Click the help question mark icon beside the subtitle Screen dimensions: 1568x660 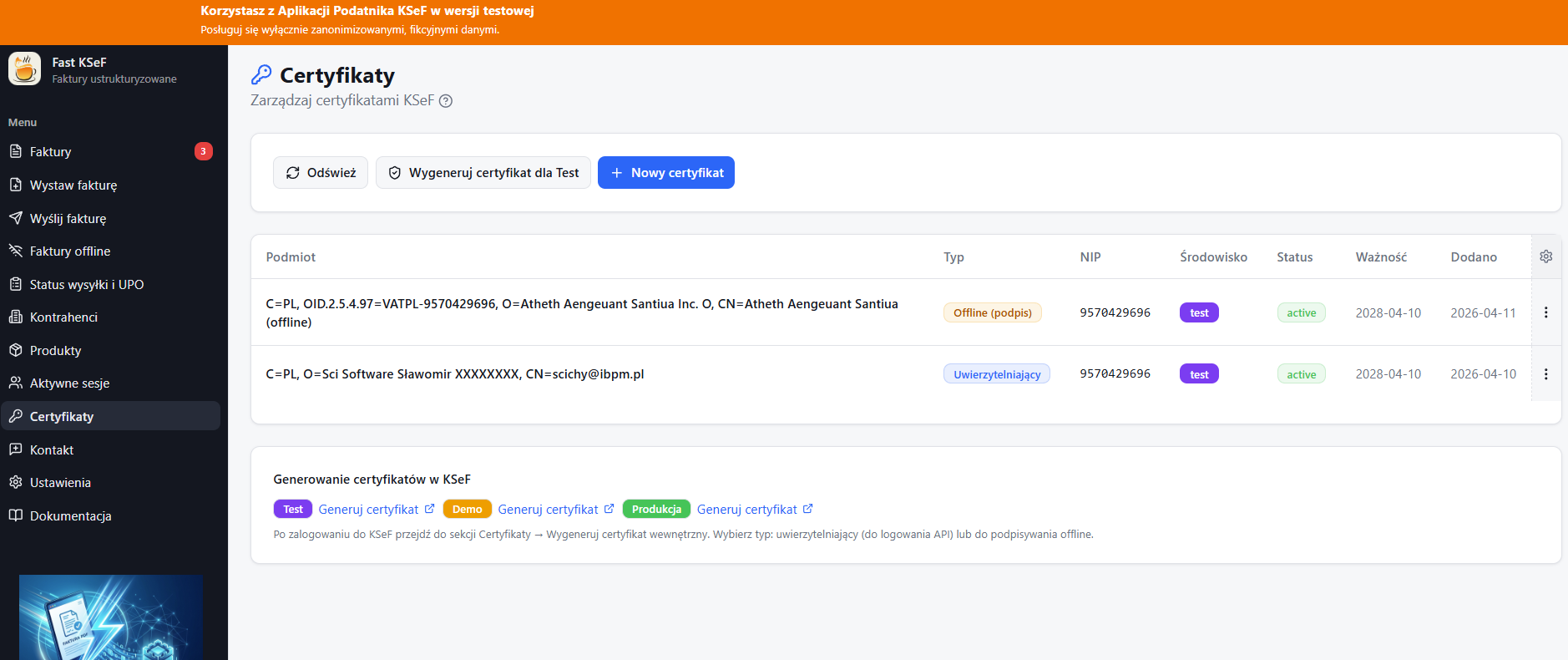pyautogui.click(x=446, y=101)
